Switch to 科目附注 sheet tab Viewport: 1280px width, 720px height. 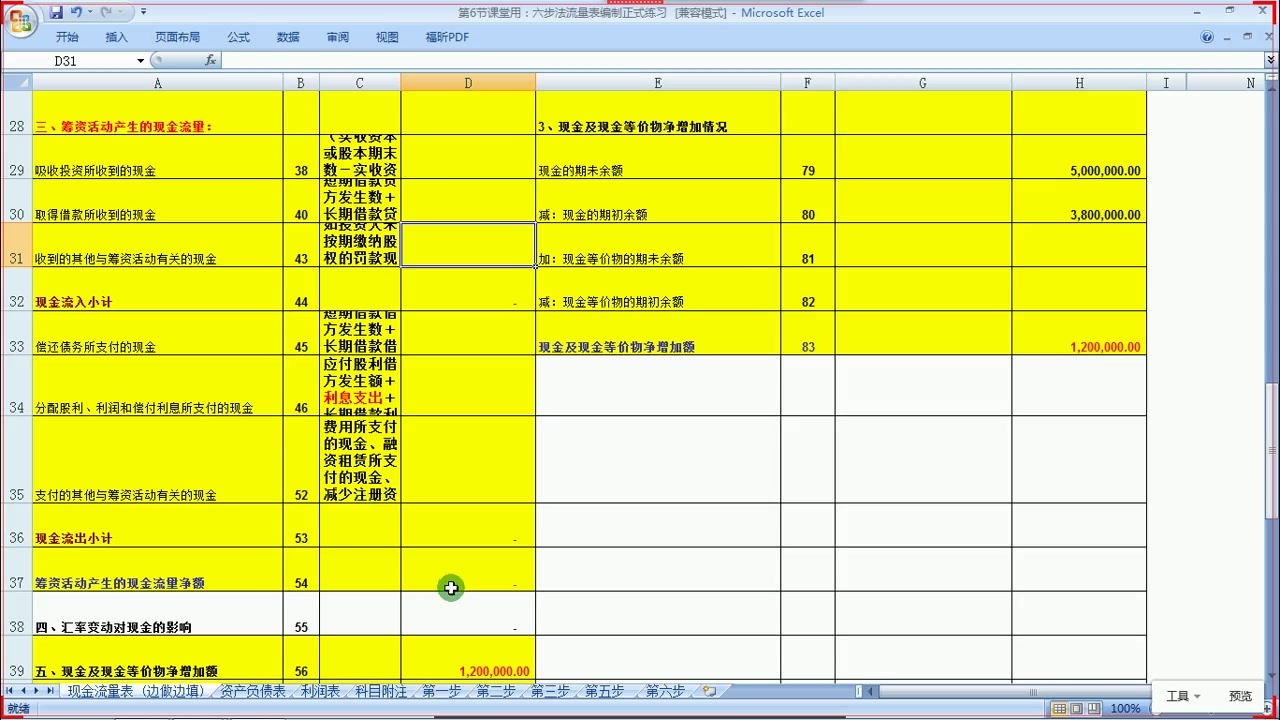pyautogui.click(x=381, y=691)
